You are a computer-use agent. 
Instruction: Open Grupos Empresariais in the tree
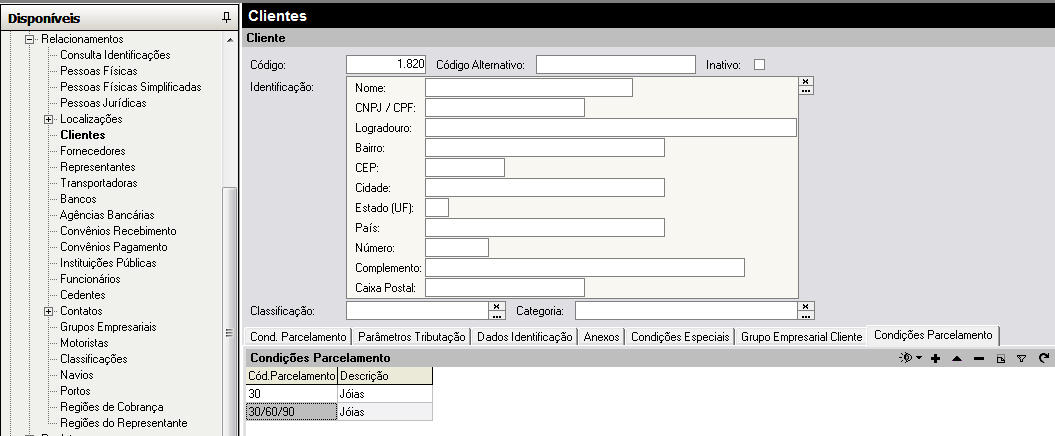(108, 327)
